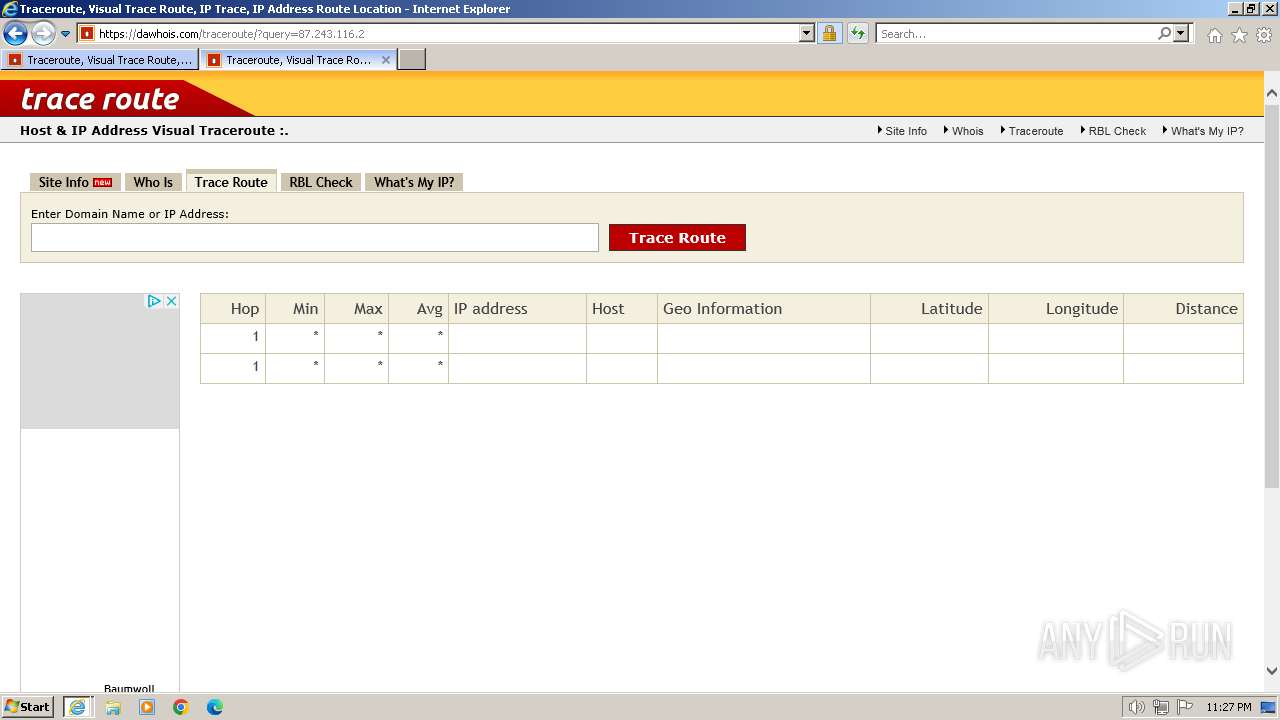Click the browser Forward arrow button

point(43,33)
